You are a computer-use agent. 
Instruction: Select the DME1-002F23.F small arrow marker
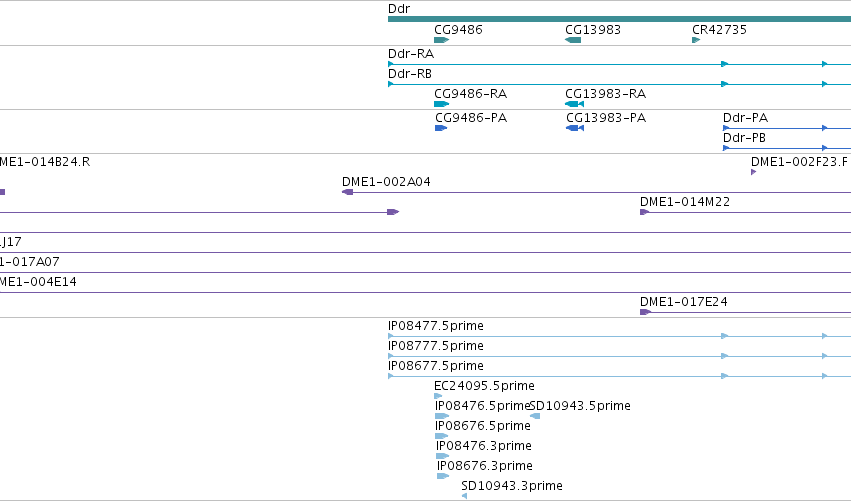tap(753, 172)
